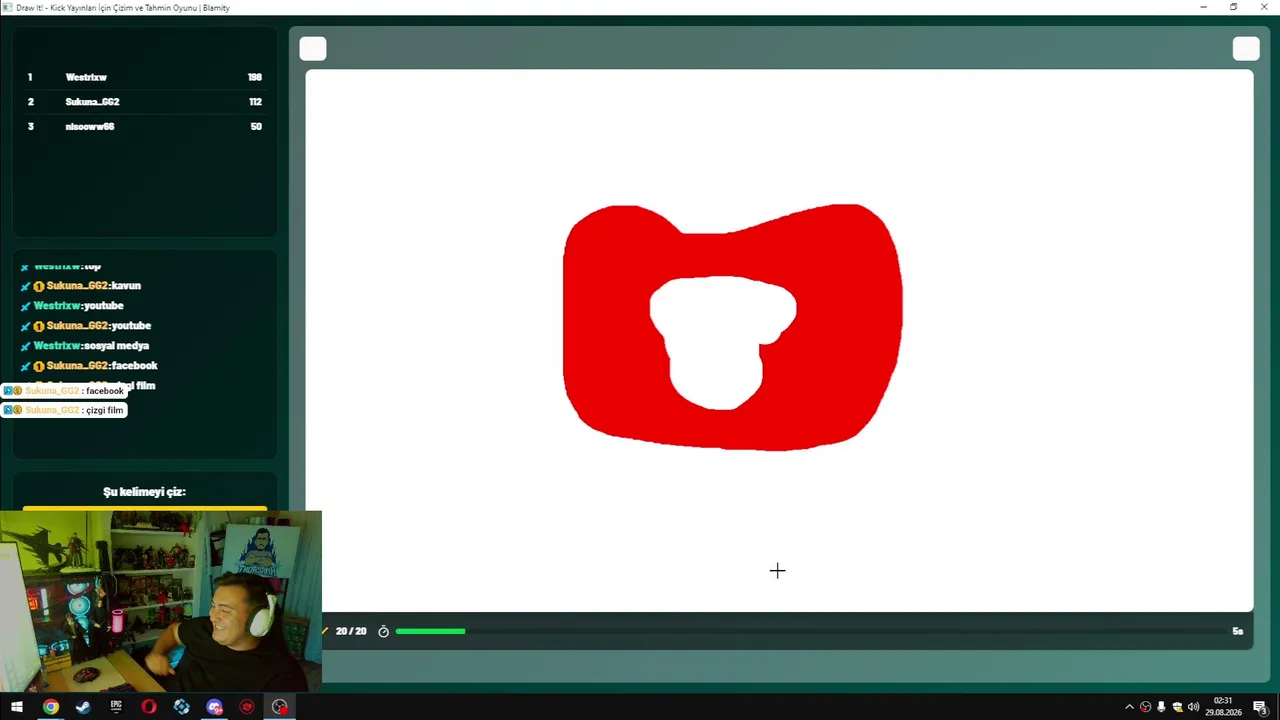Open the notification center
Image resolution: width=1280 pixels, height=720 pixels.
(1260, 707)
